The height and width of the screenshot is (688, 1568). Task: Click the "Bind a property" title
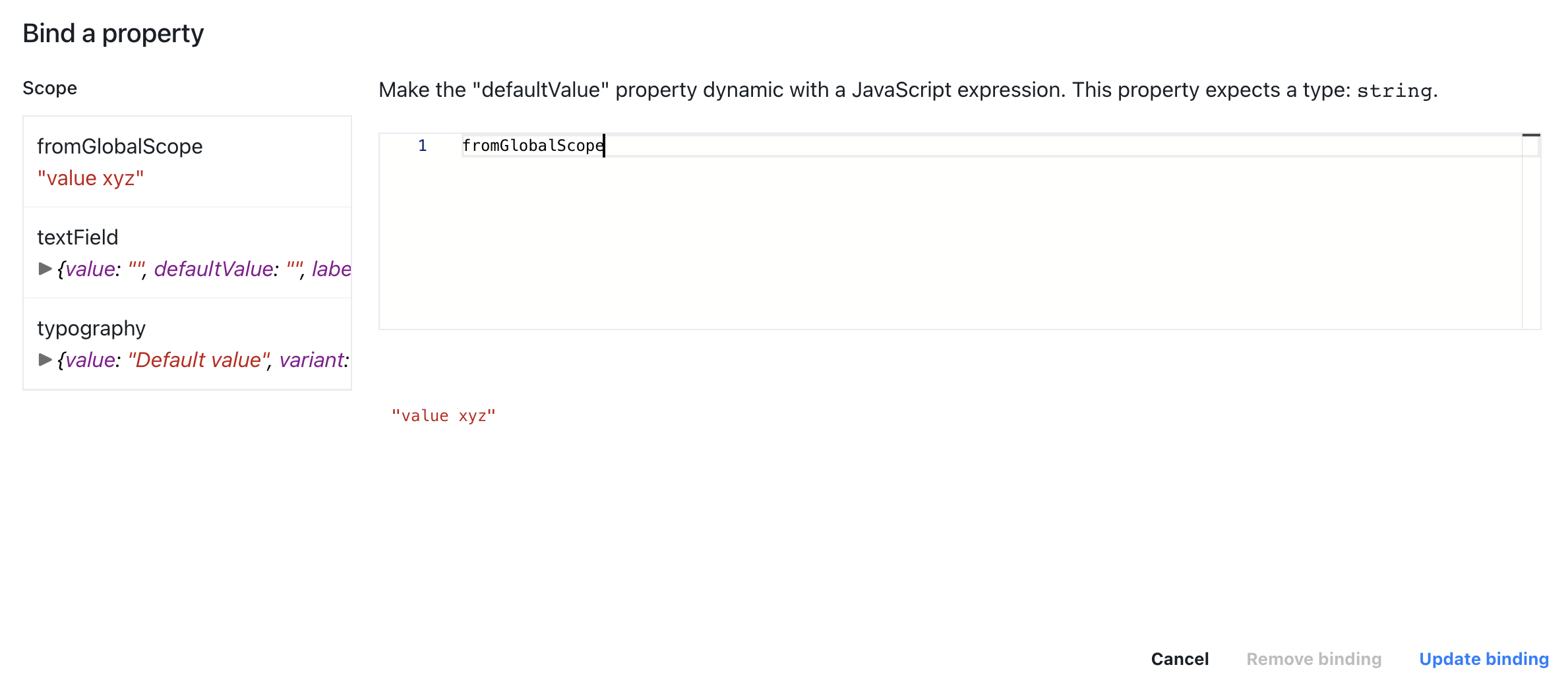pyautogui.click(x=113, y=33)
